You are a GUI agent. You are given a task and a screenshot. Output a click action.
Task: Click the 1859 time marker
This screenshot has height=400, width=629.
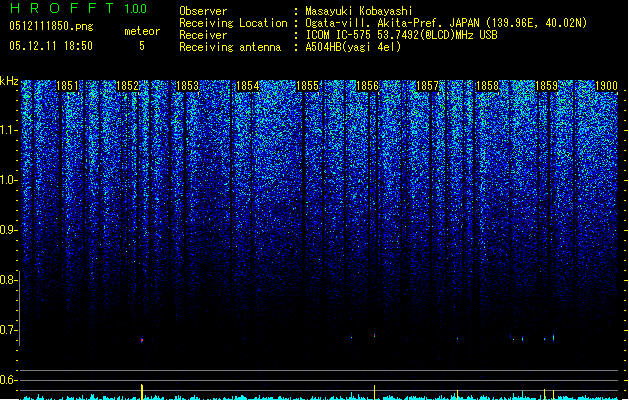pos(546,86)
